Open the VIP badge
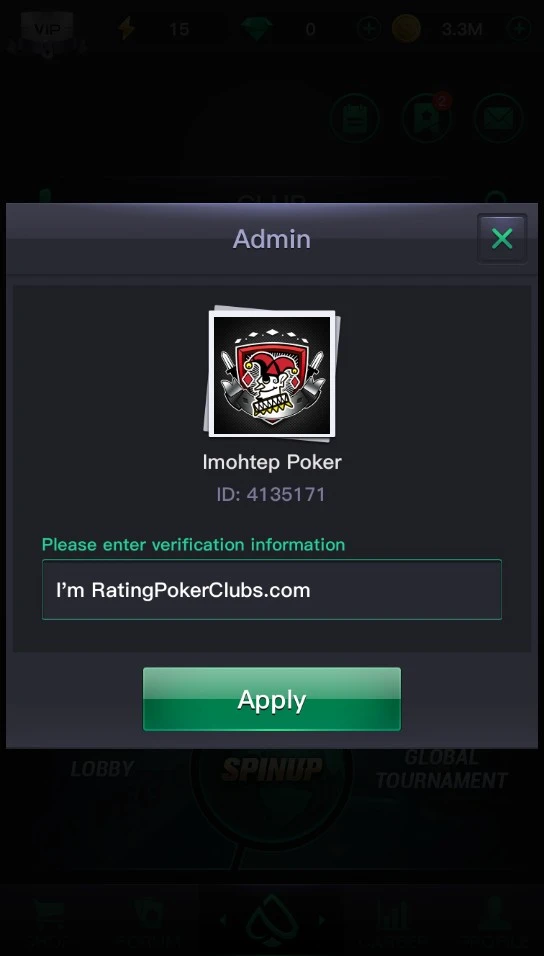Image resolution: width=544 pixels, height=956 pixels. (x=47, y=29)
